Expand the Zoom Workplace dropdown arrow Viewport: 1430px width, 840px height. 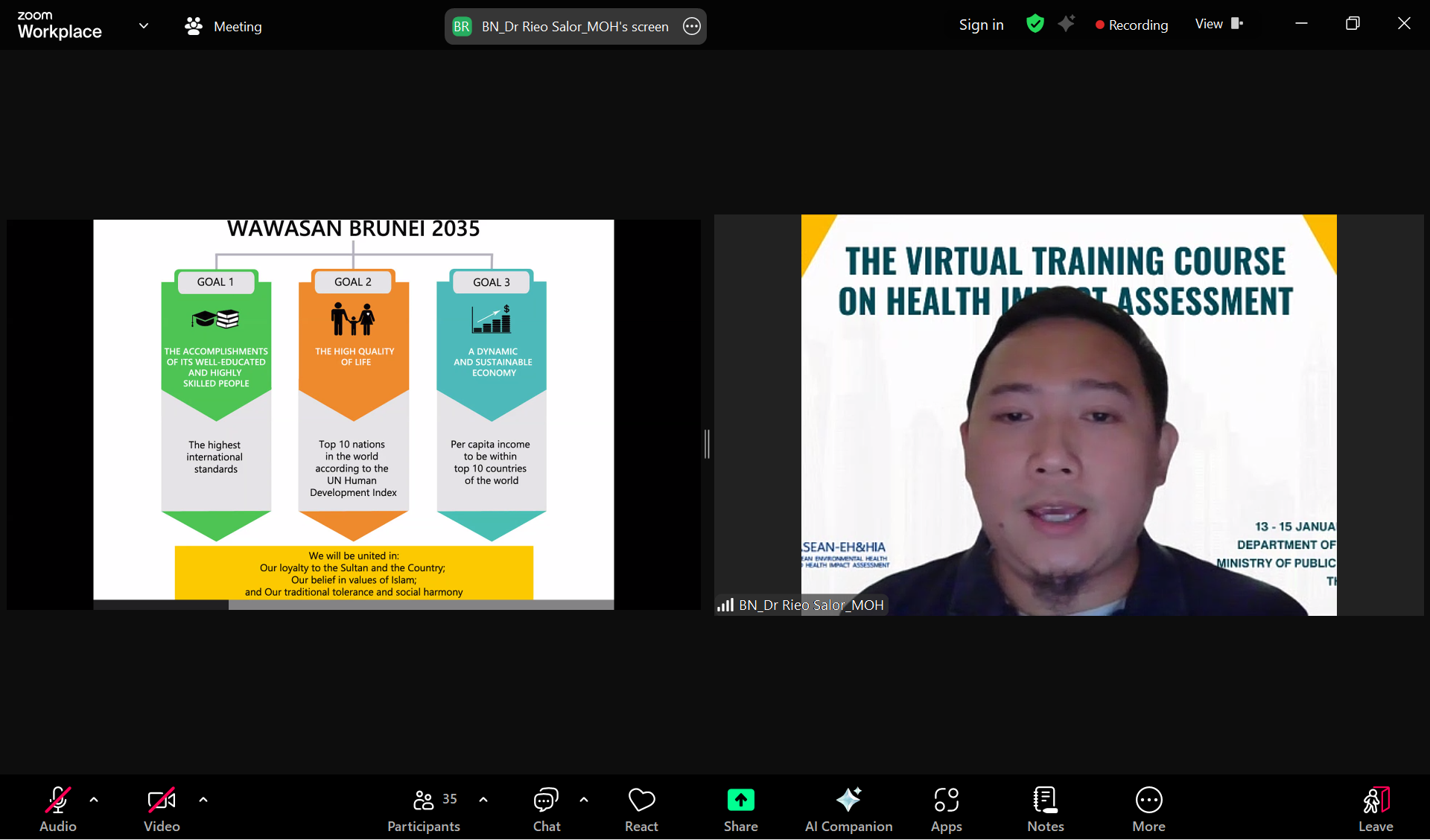(x=144, y=26)
